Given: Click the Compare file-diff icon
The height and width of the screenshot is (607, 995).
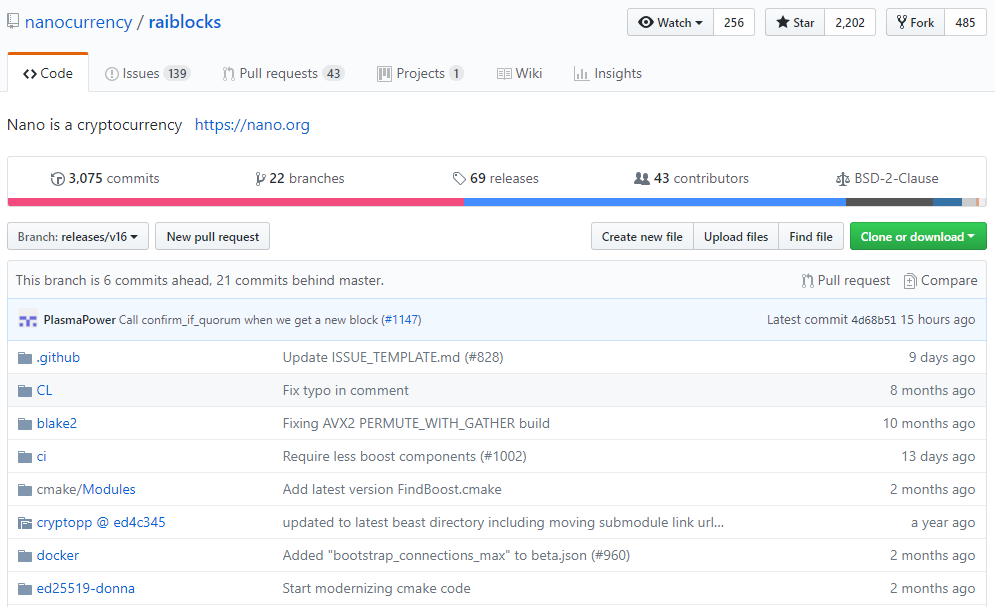Looking at the screenshot, I should [910, 281].
